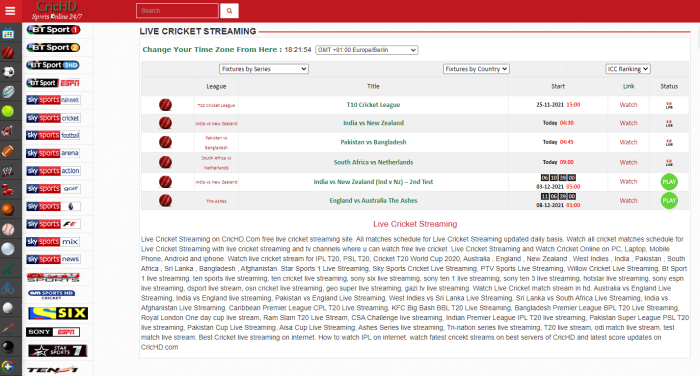Select the golf ball sidebar icon
Screen dimensions: 700x376
pos(8,308)
